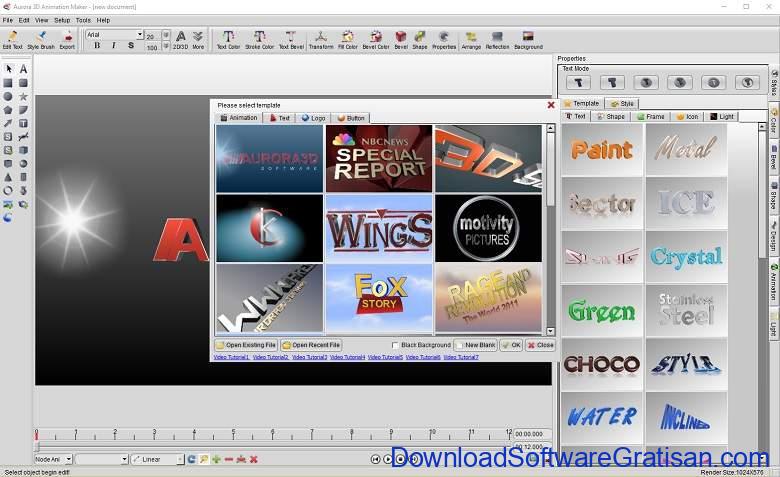Click the font size 20 stepper
This screenshot has height=477, width=780.
[166, 35]
